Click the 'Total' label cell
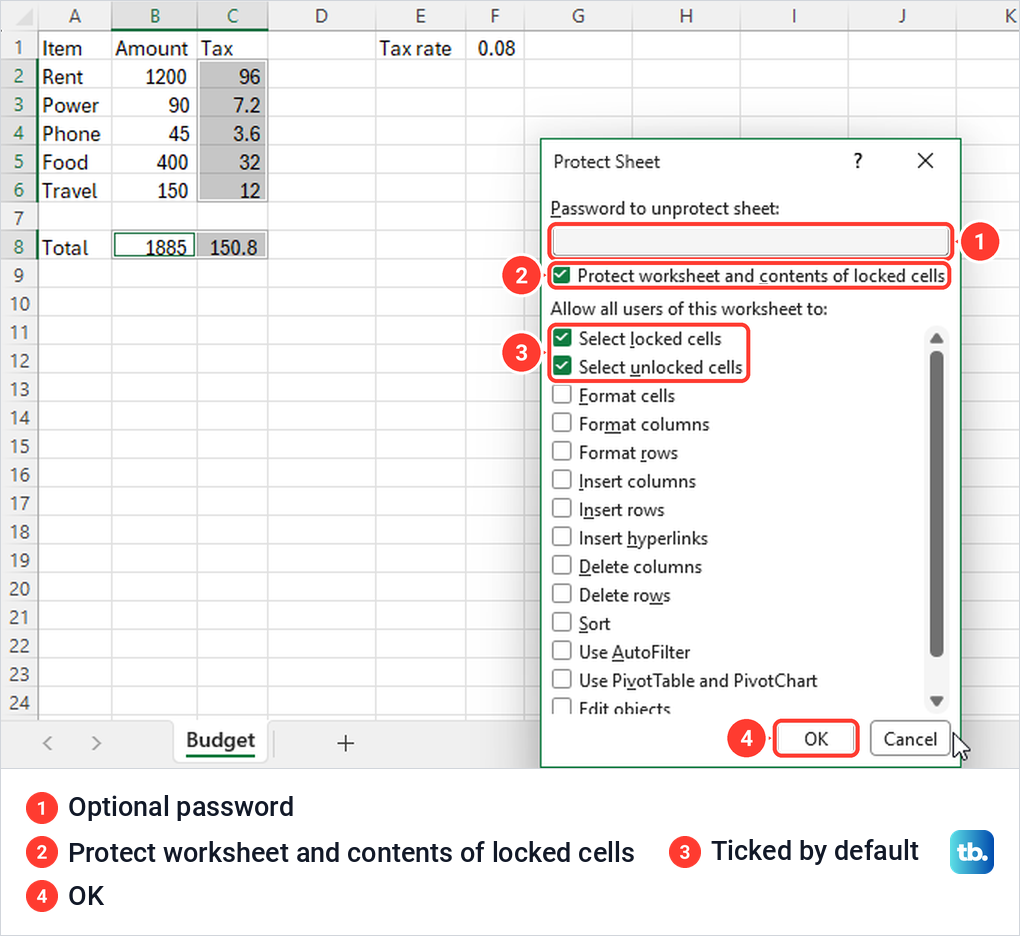This screenshot has height=936, width=1020. (x=75, y=247)
